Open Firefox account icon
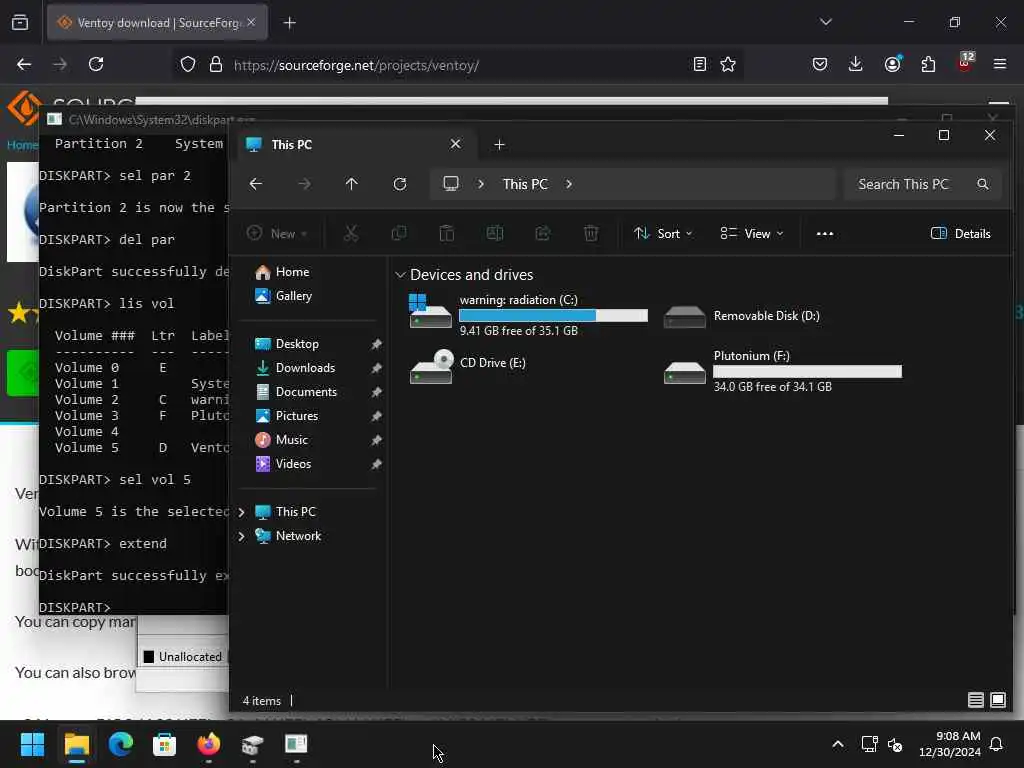Image resolution: width=1024 pixels, height=768 pixels. pos(893,64)
